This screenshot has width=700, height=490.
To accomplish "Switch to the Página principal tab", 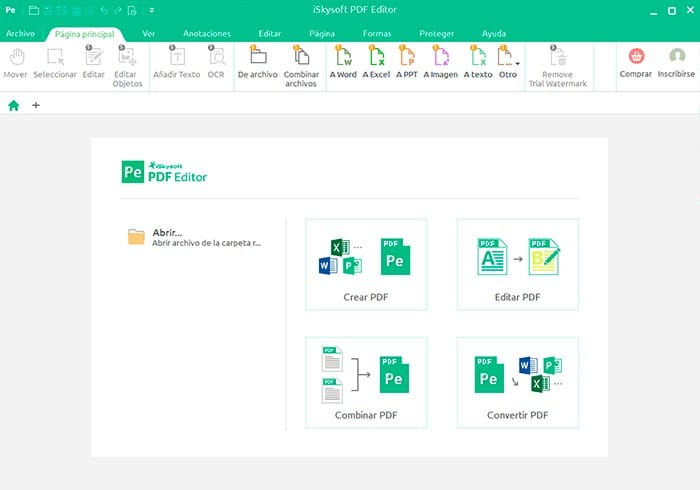I will pyautogui.click(x=84, y=34).
